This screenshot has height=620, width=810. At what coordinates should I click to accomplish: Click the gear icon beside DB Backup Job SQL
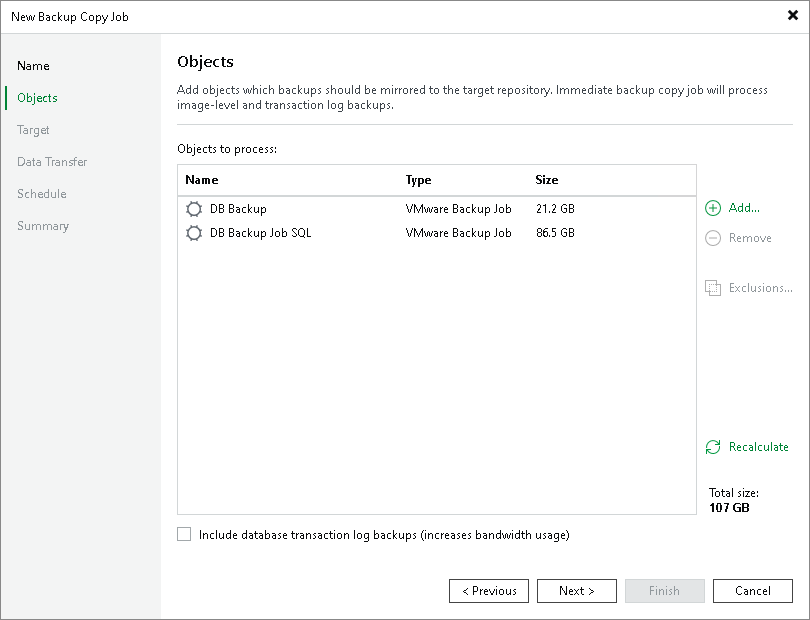coord(194,233)
